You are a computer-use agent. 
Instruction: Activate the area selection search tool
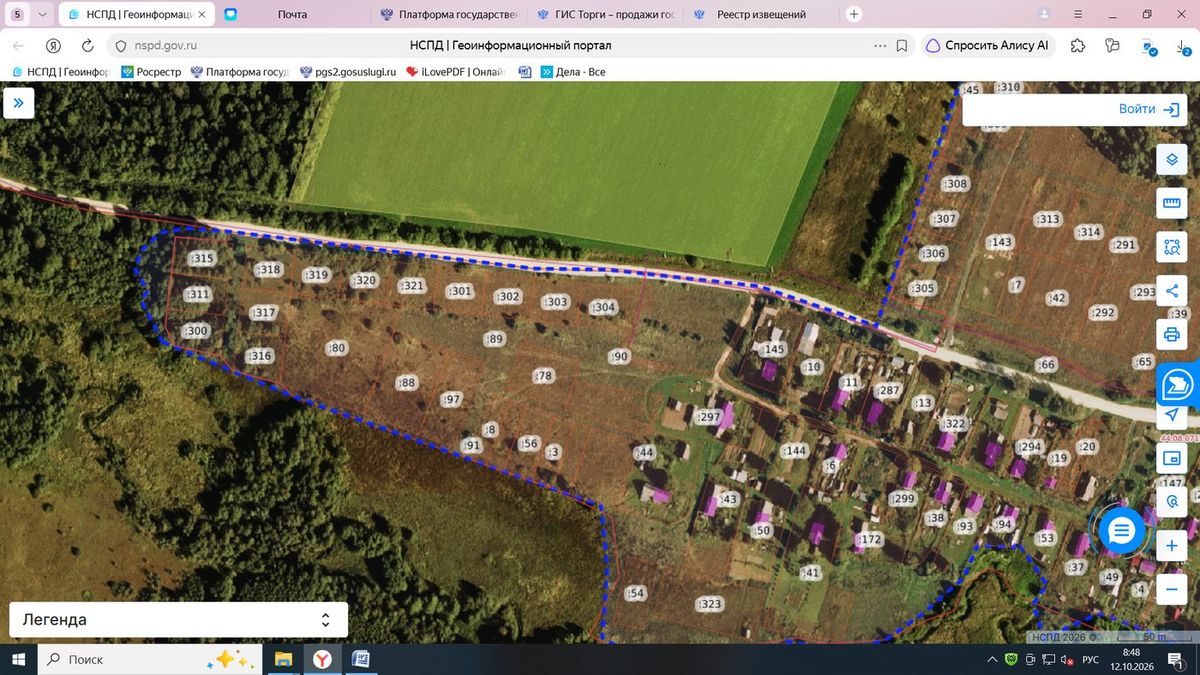[1171, 247]
